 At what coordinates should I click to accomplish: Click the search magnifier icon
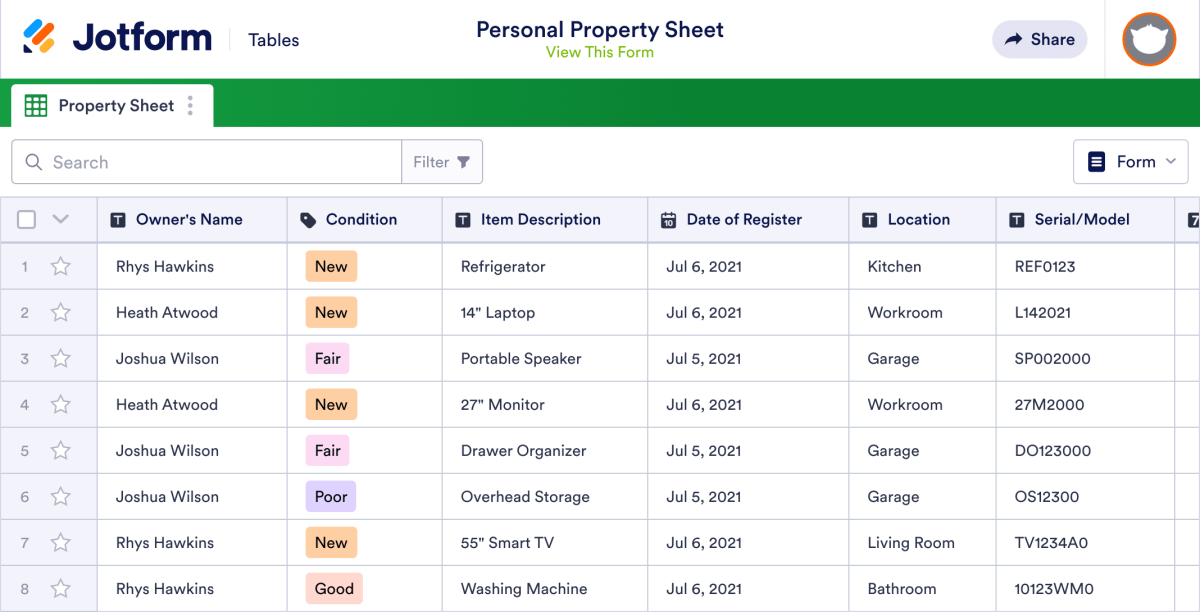point(34,161)
